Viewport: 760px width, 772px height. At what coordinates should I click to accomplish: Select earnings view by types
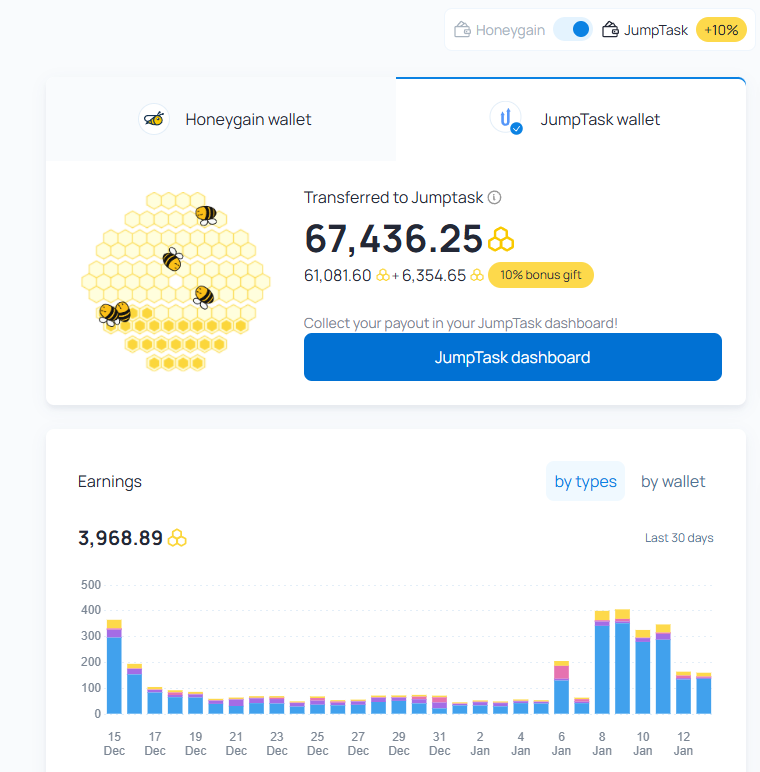click(585, 481)
